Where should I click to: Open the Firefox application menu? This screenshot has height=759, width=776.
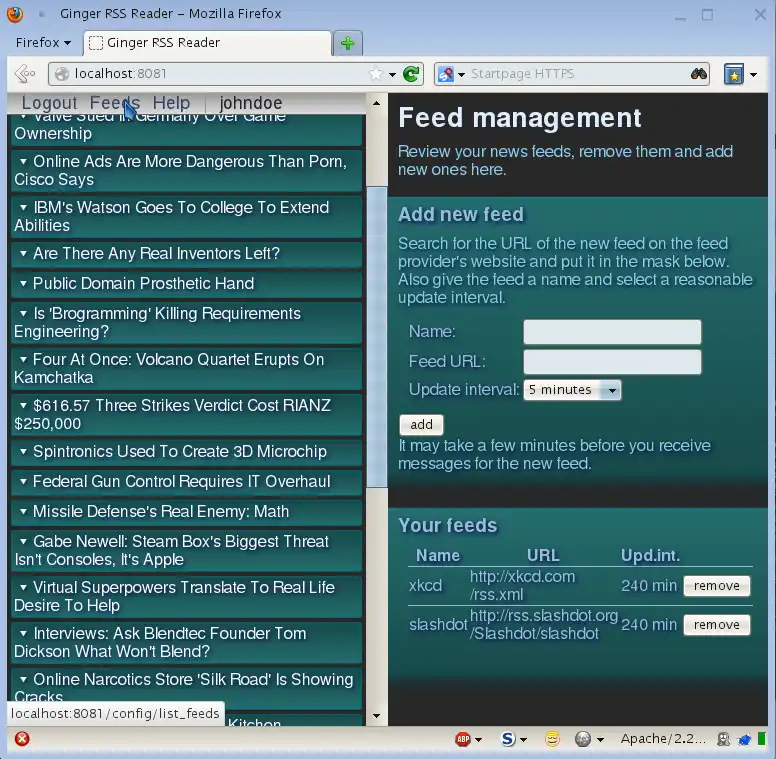tap(43, 43)
